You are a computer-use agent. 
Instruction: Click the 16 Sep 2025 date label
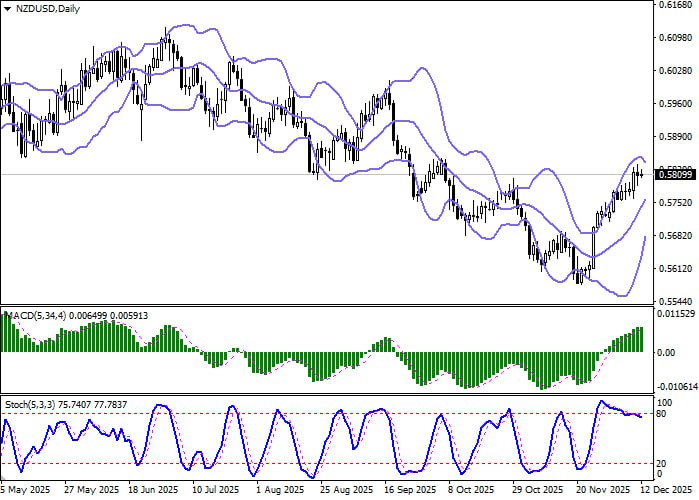pyautogui.click(x=411, y=491)
